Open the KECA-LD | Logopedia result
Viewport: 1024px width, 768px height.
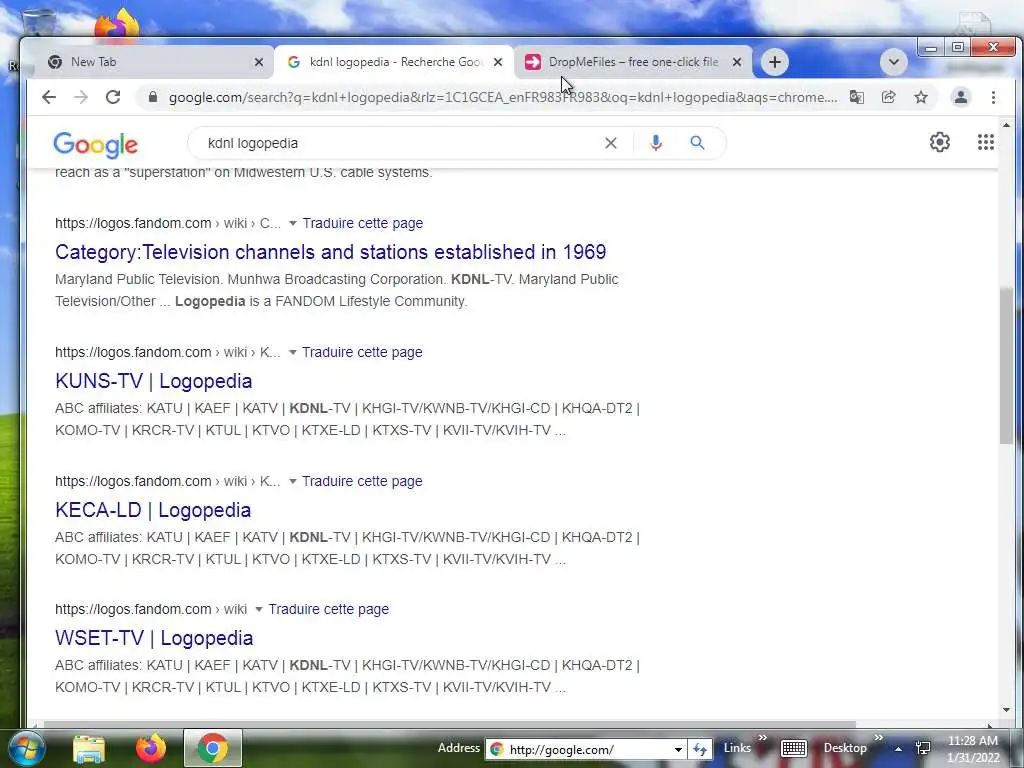click(x=153, y=510)
